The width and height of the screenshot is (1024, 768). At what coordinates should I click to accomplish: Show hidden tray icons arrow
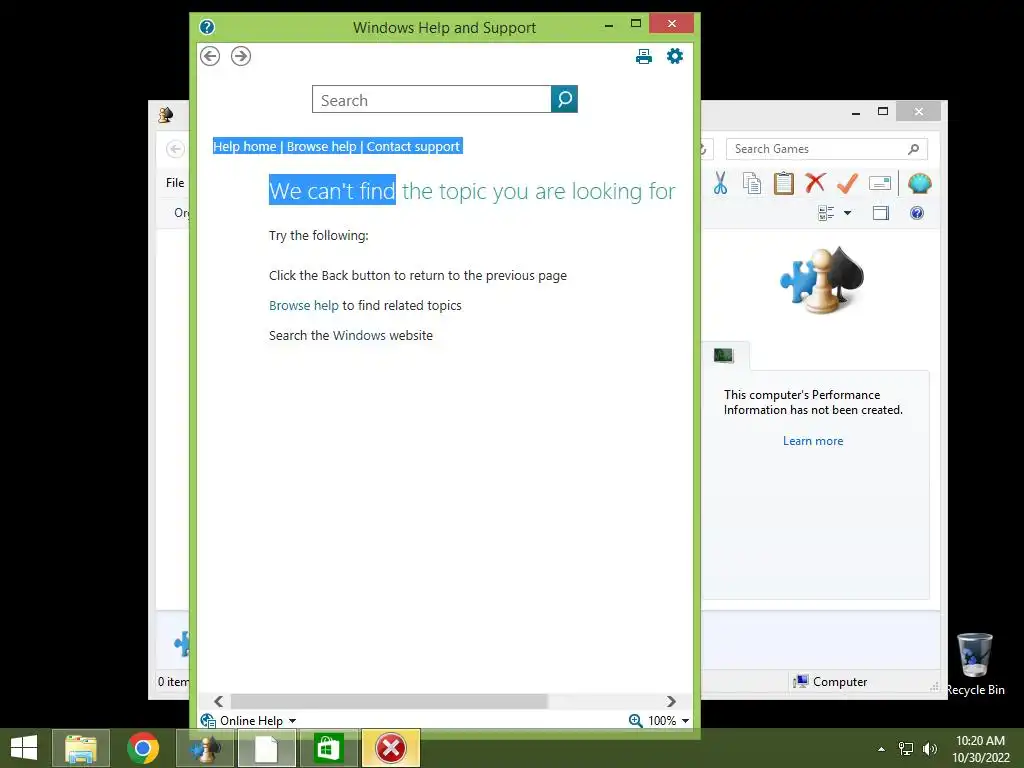click(x=882, y=749)
